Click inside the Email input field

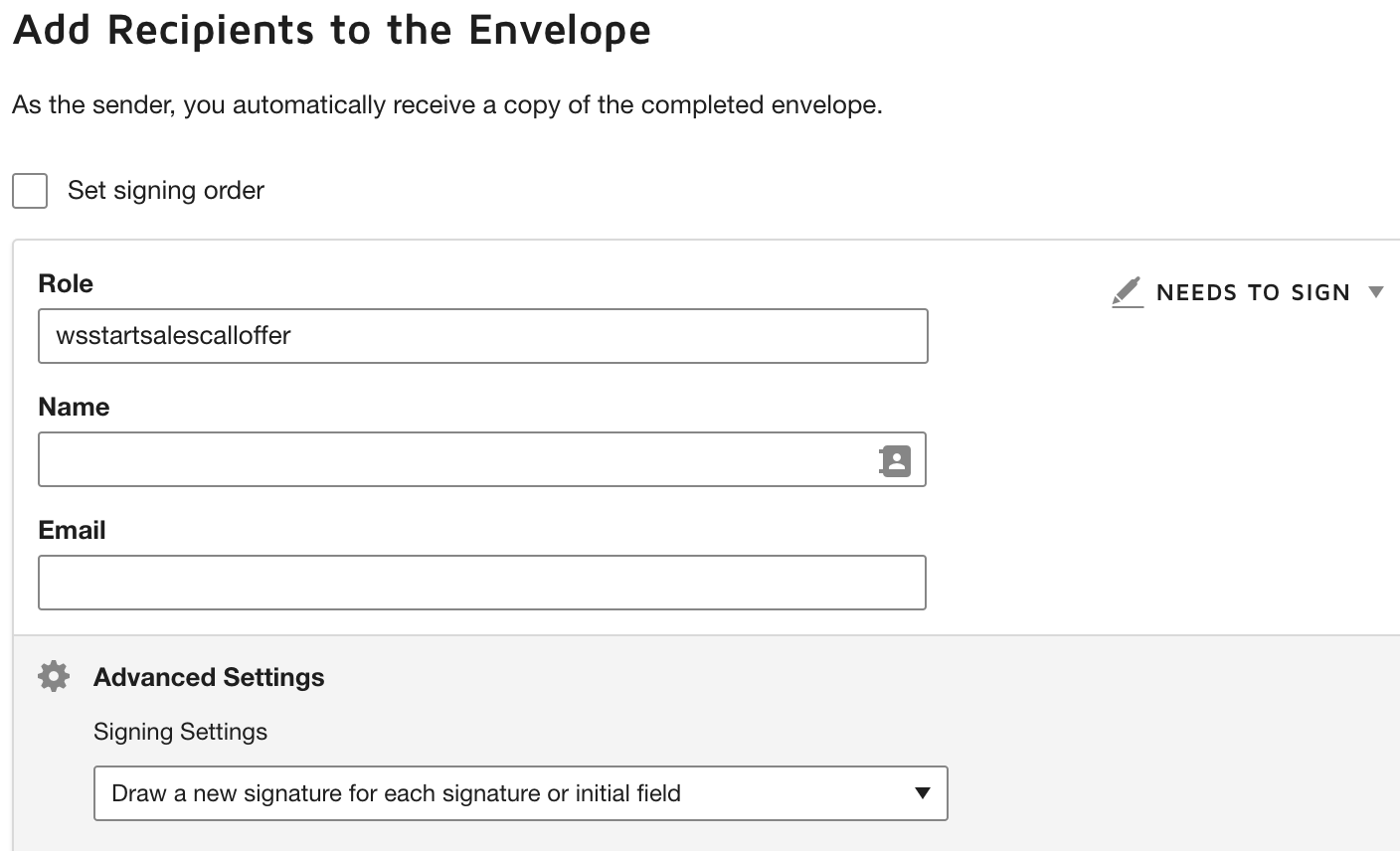[x=482, y=582]
